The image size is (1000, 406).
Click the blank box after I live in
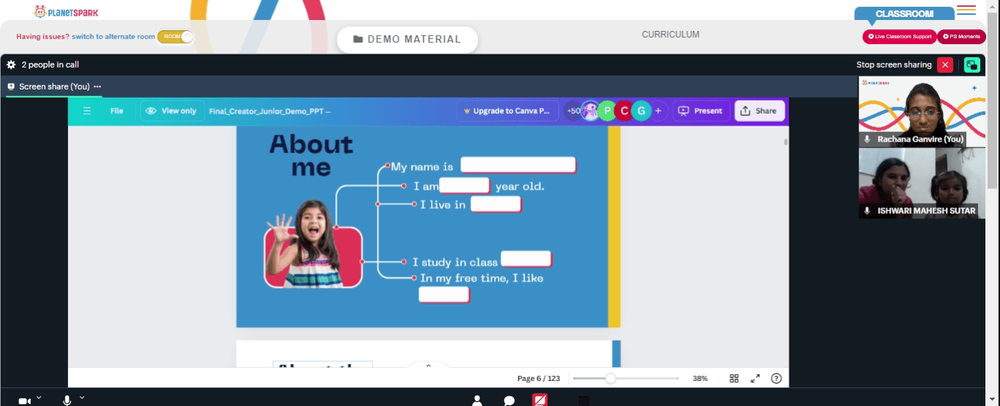pos(496,205)
